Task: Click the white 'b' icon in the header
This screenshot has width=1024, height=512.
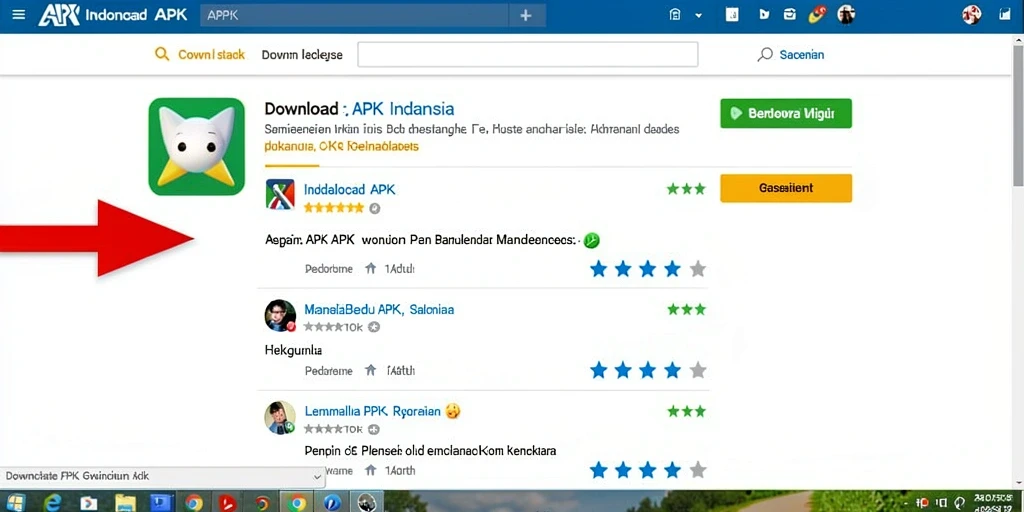Action: (x=764, y=15)
